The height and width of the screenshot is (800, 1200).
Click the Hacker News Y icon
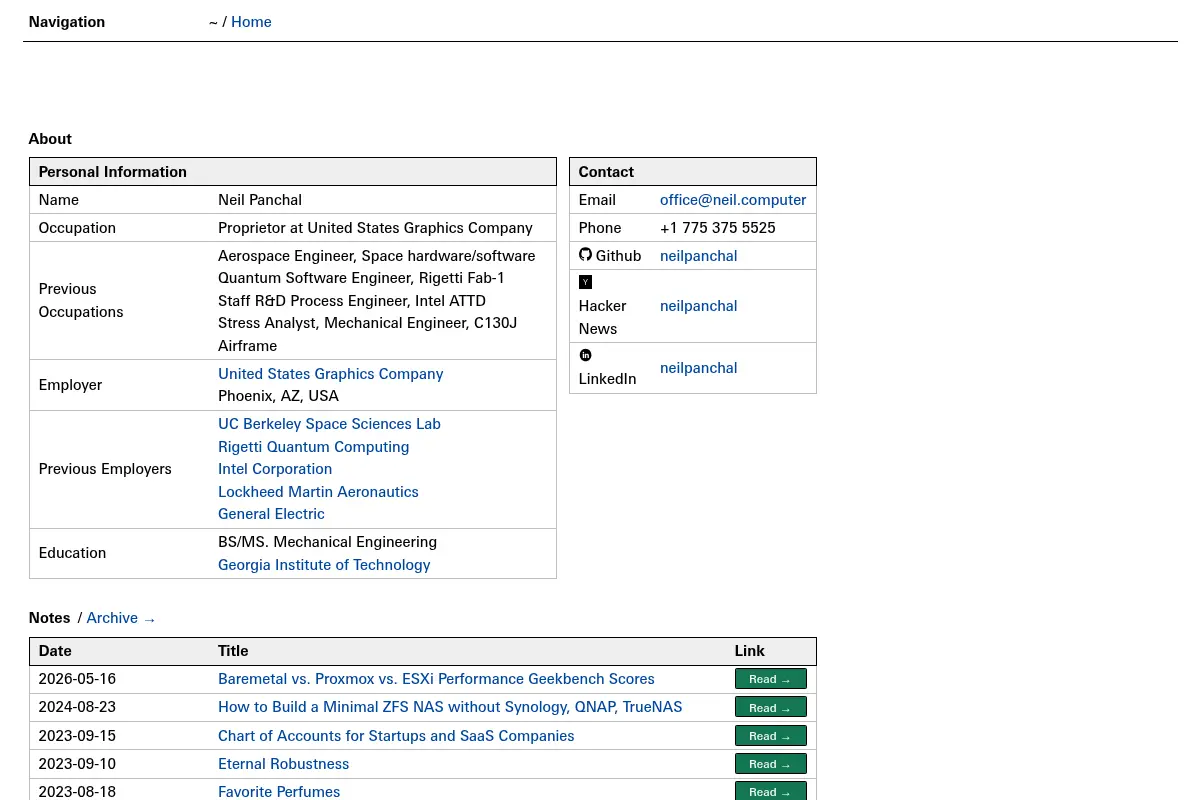(585, 282)
